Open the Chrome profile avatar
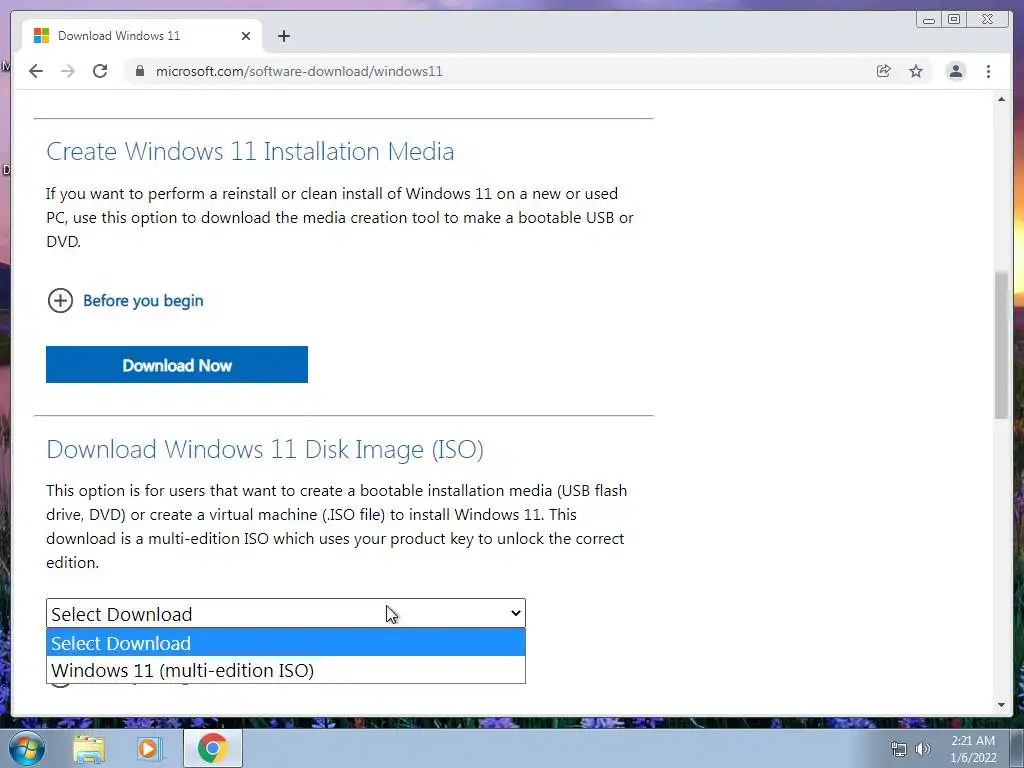The image size is (1024, 768). click(x=955, y=71)
